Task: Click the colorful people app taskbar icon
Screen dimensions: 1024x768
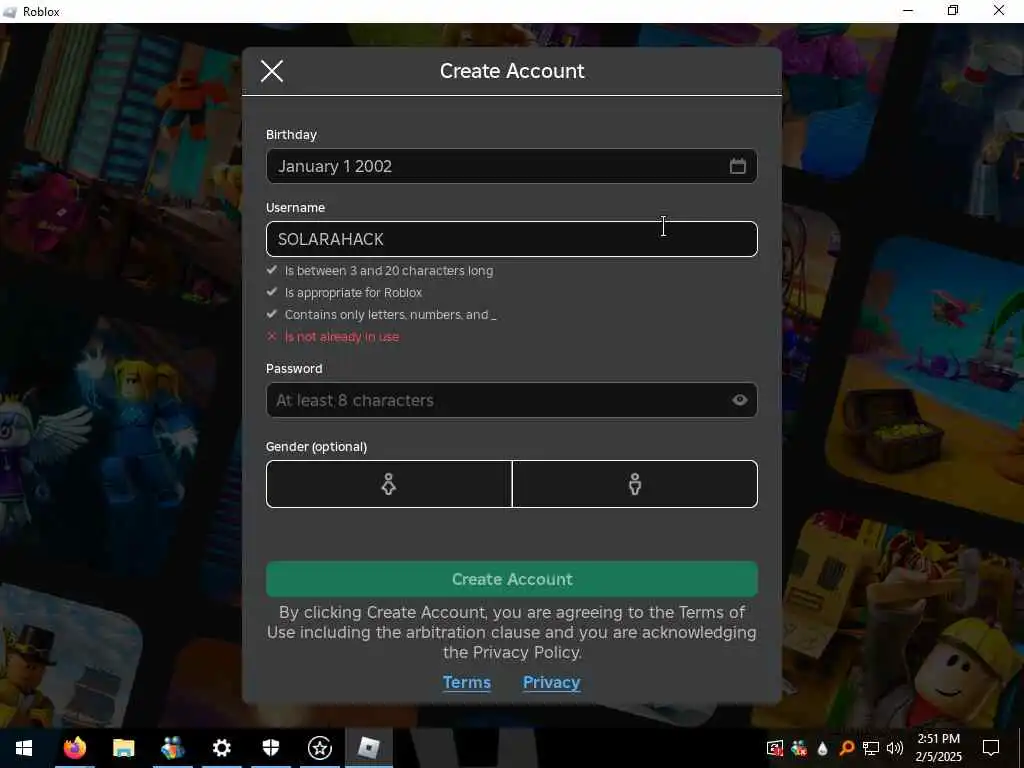Action: [x=172, y=748]
